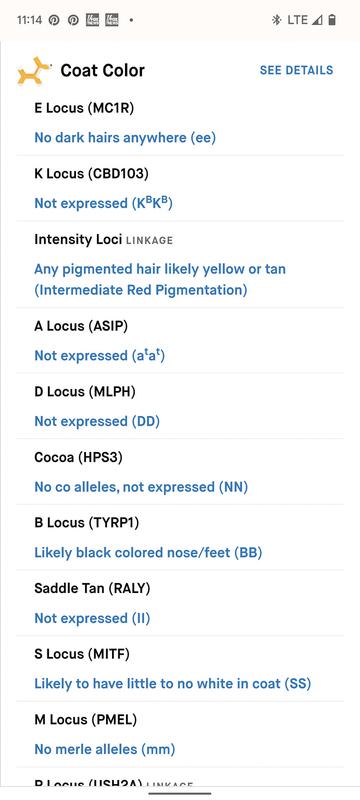This screenshot has width=360, height=800.
Task: Tap the first news notification icon
Action: (92, 20)
